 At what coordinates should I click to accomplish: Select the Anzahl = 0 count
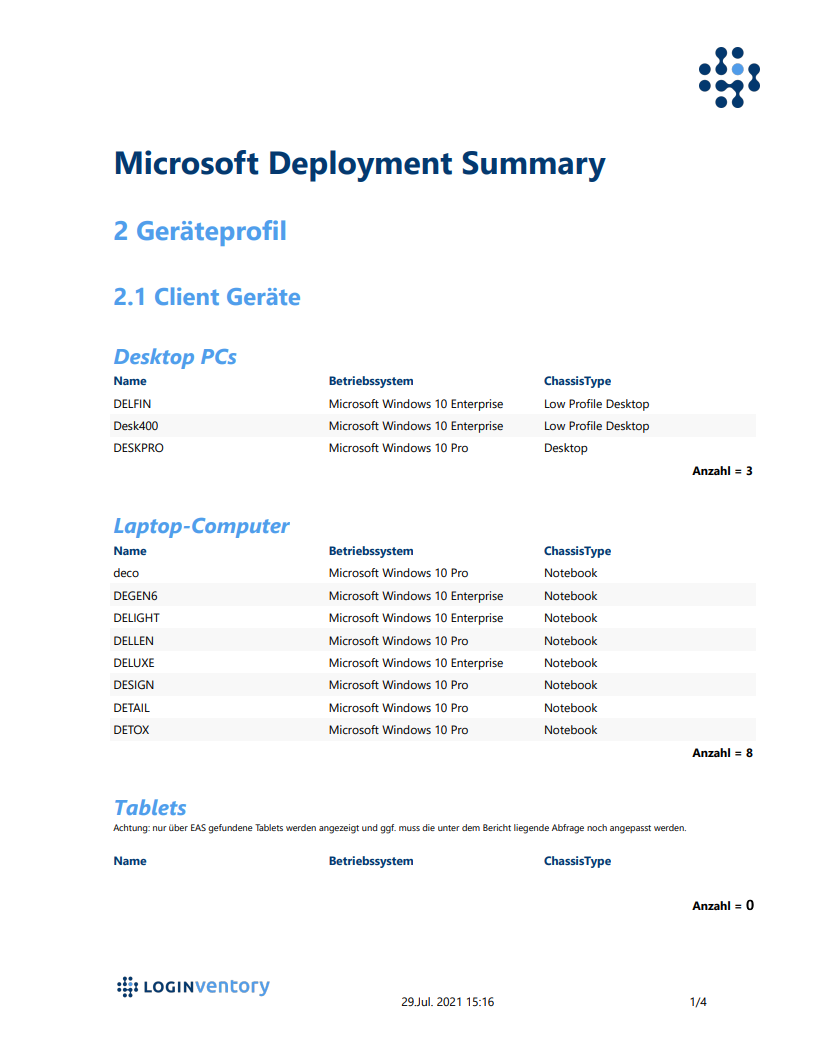[x=723, y=906]
